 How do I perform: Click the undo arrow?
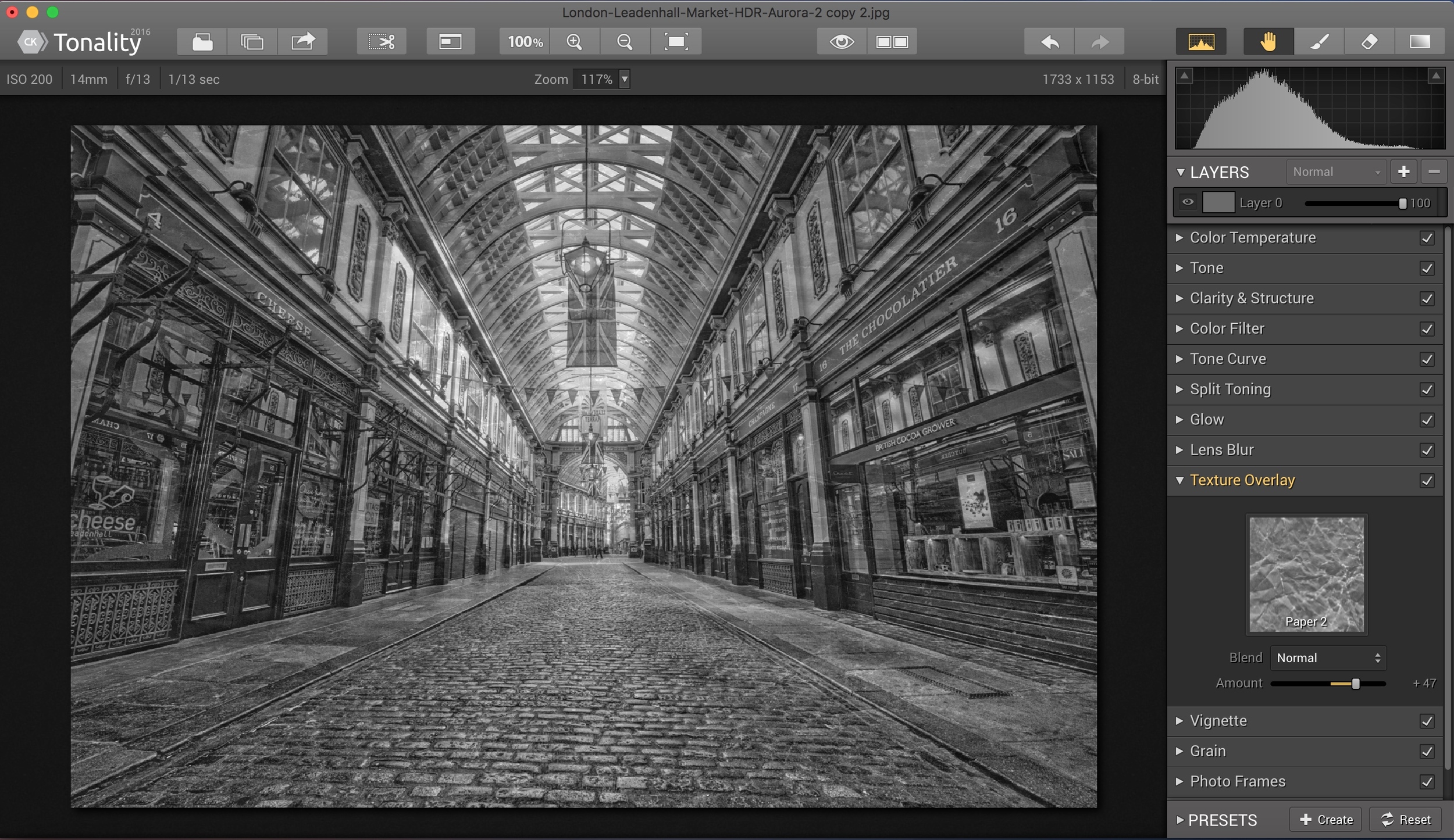[1049, 42]
